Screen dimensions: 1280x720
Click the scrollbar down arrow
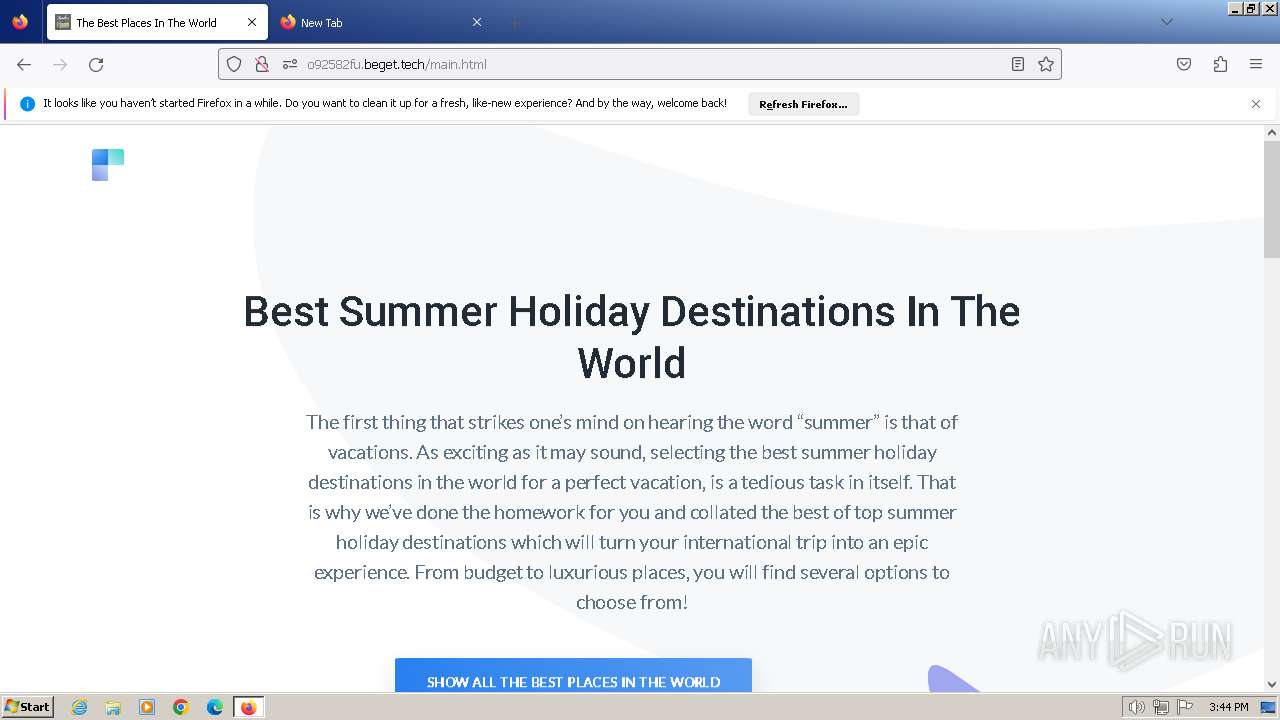click(x=1272, y=685)
